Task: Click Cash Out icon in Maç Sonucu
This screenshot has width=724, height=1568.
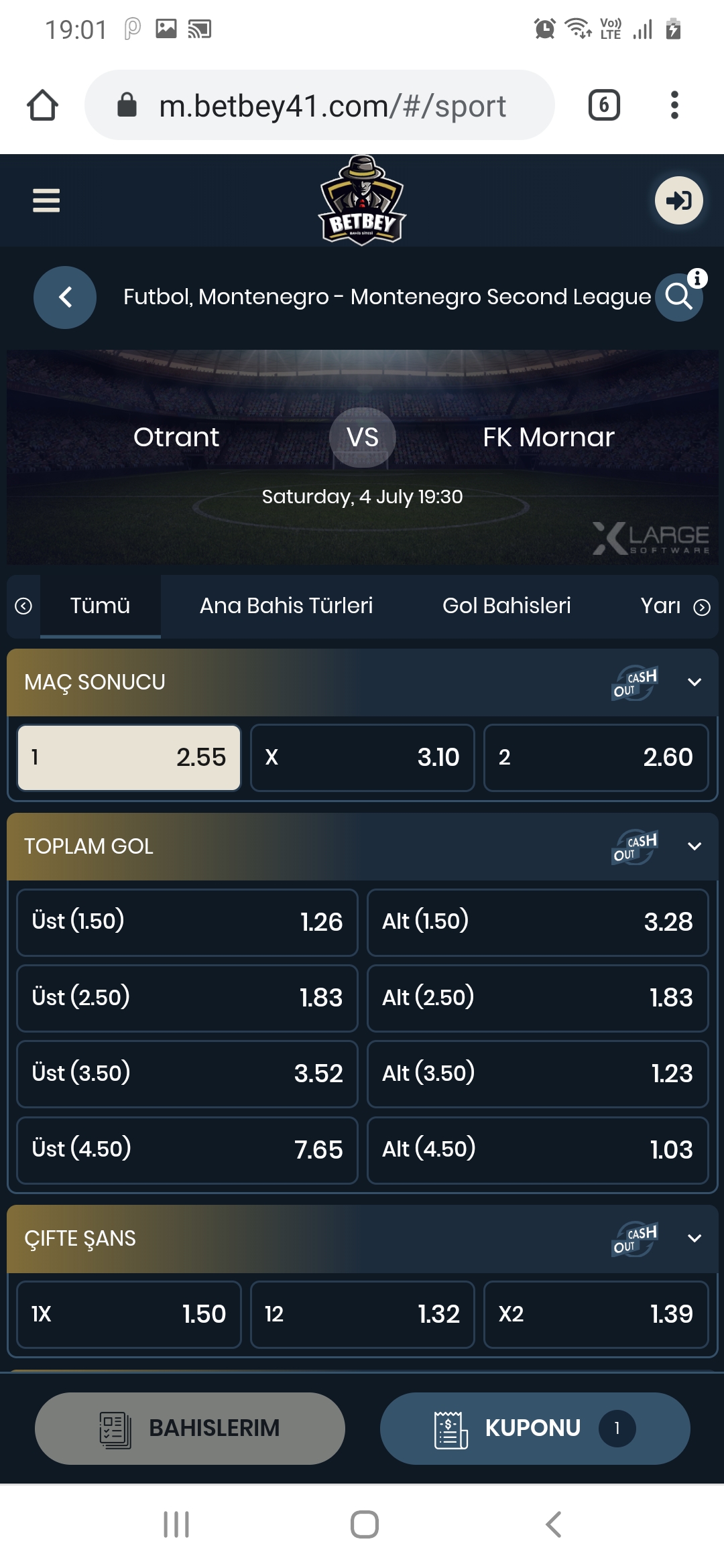Action: (635, 683)
